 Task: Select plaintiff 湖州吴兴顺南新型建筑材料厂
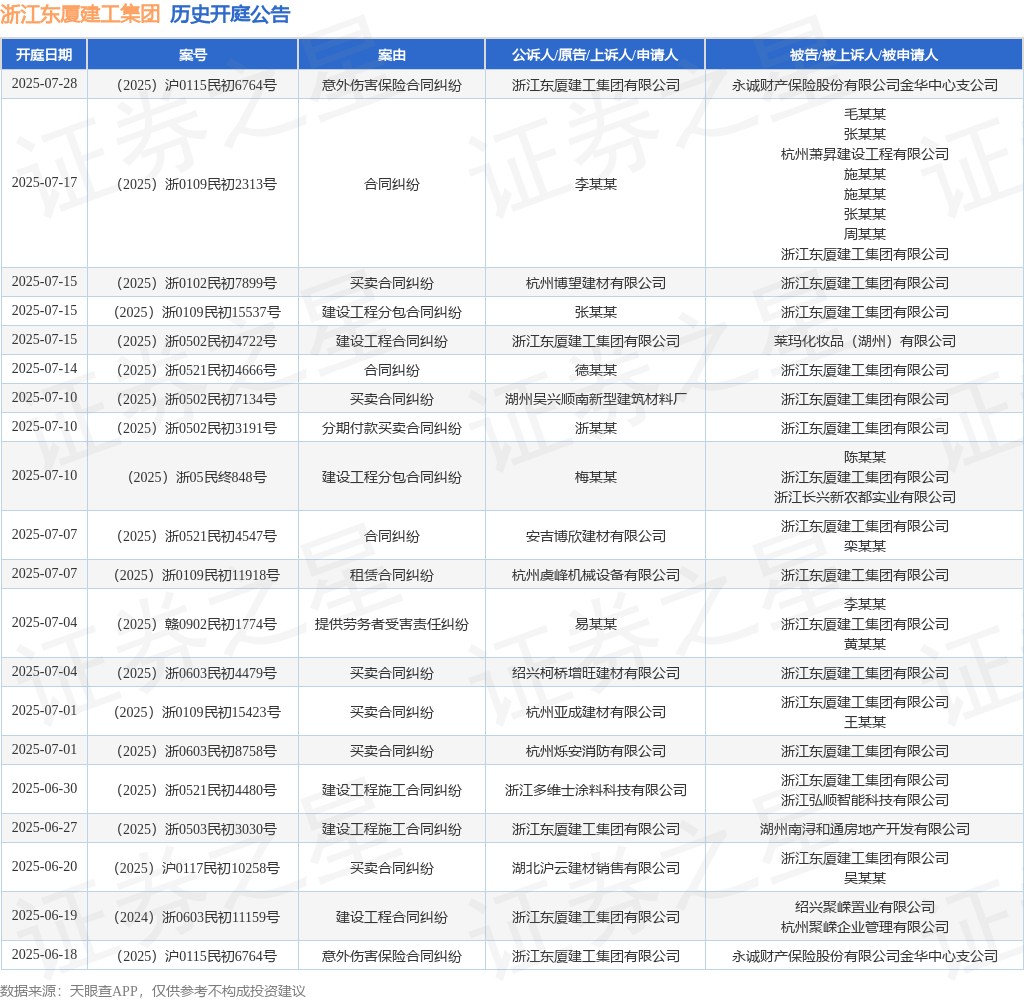596,399
